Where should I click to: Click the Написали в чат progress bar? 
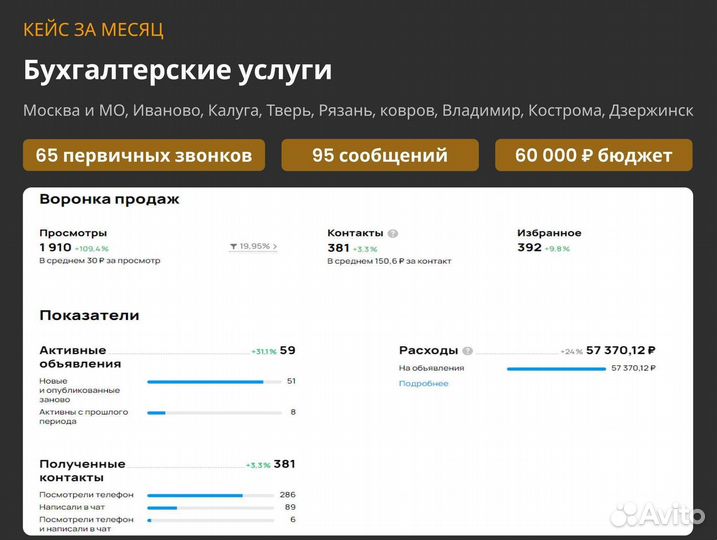[210, 508]
